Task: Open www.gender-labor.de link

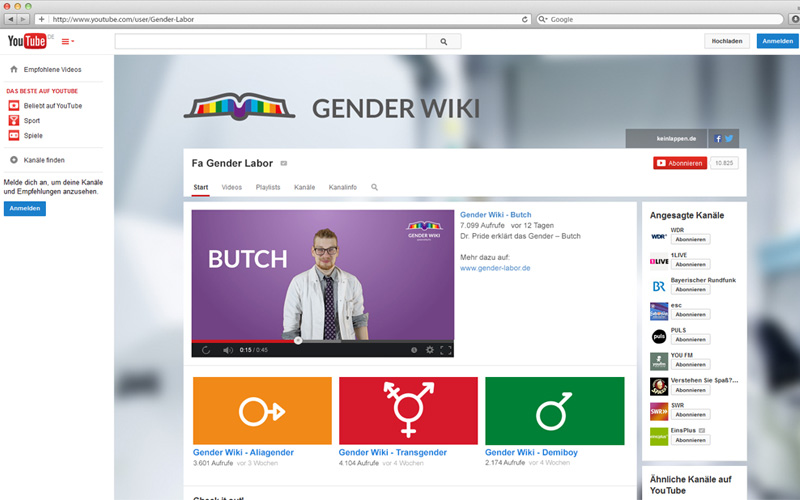Action: (495, 268)
